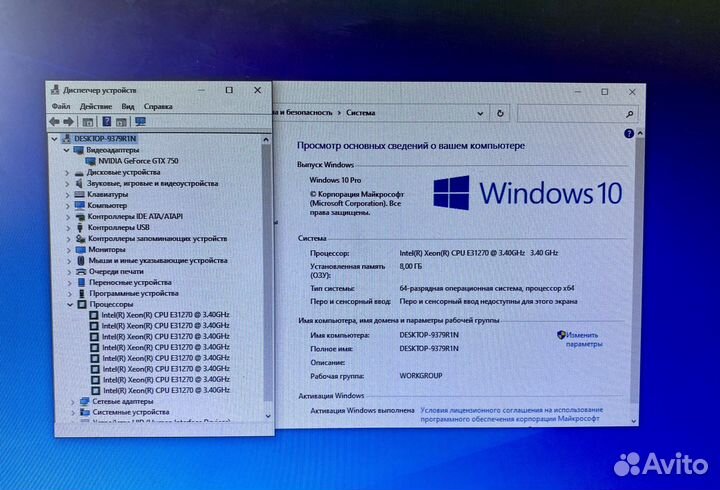
Task: Open the license agreement terms link
Action: coord(512,414)
